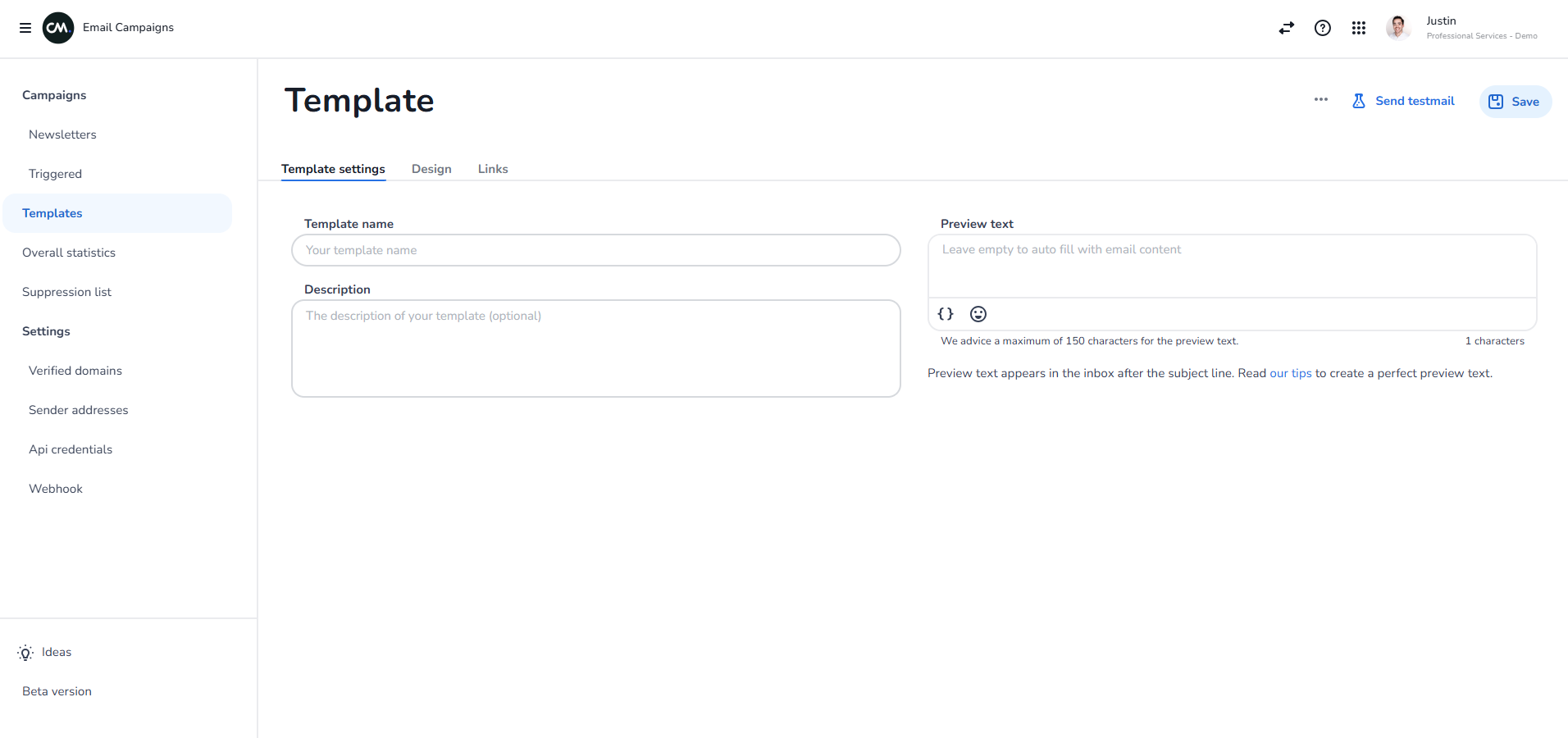Click the Send testmail button
Screen dimensions: 1568x738
coord(1403,101)
